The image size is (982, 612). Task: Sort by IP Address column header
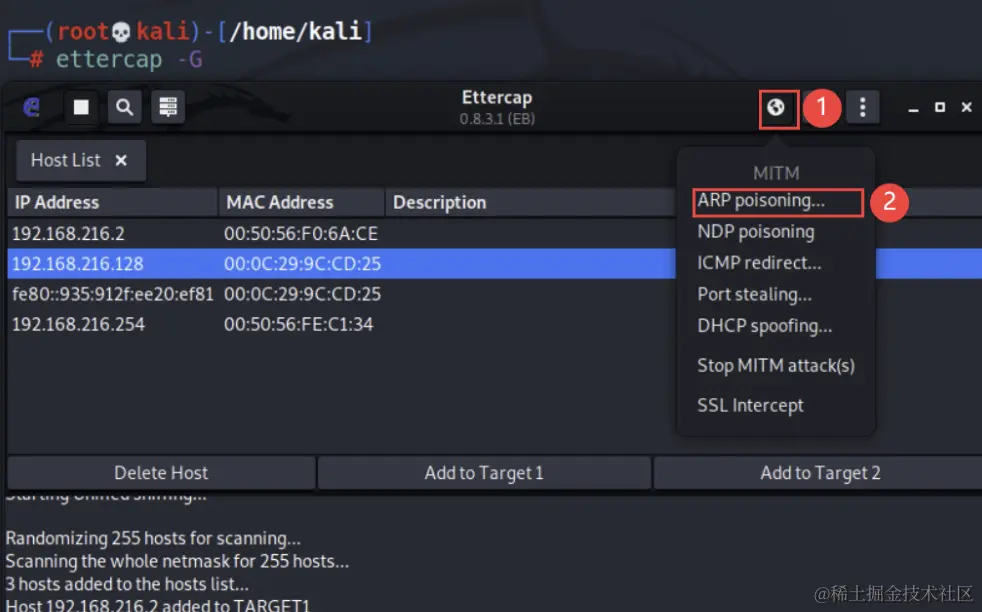[x=113, y=202]
